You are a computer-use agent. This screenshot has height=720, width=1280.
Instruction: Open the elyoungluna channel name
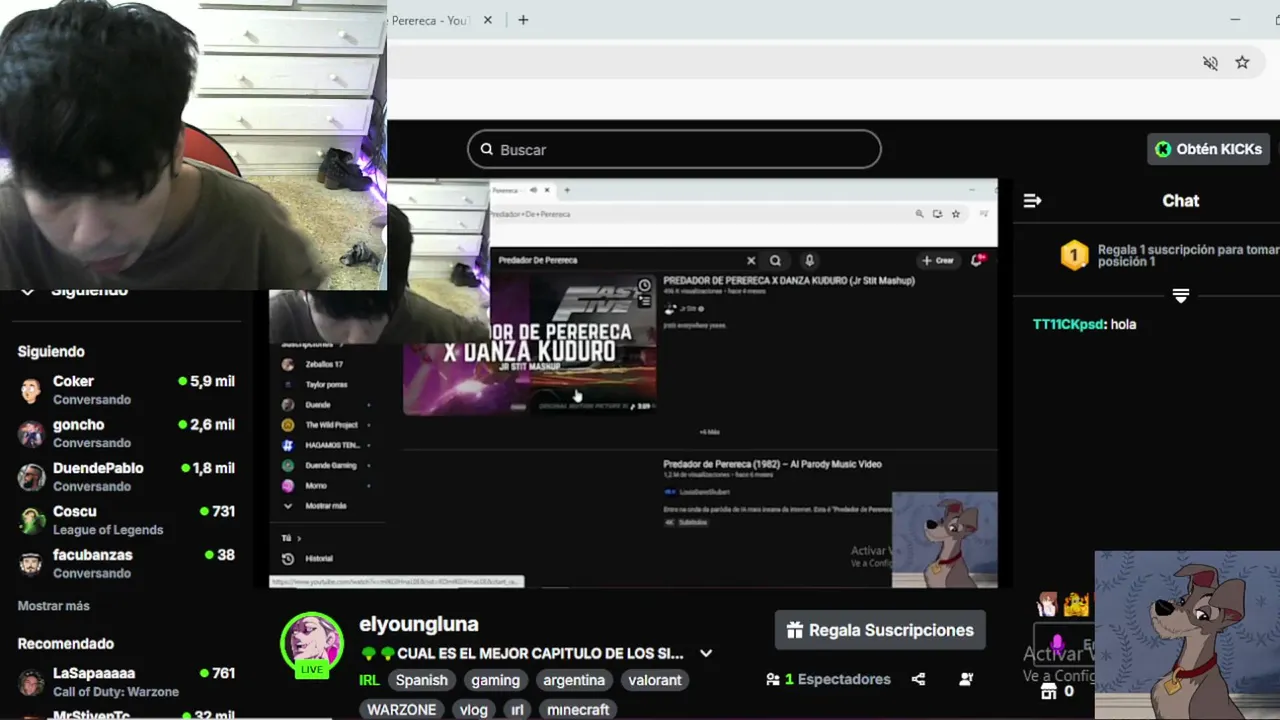click(419, 624)
